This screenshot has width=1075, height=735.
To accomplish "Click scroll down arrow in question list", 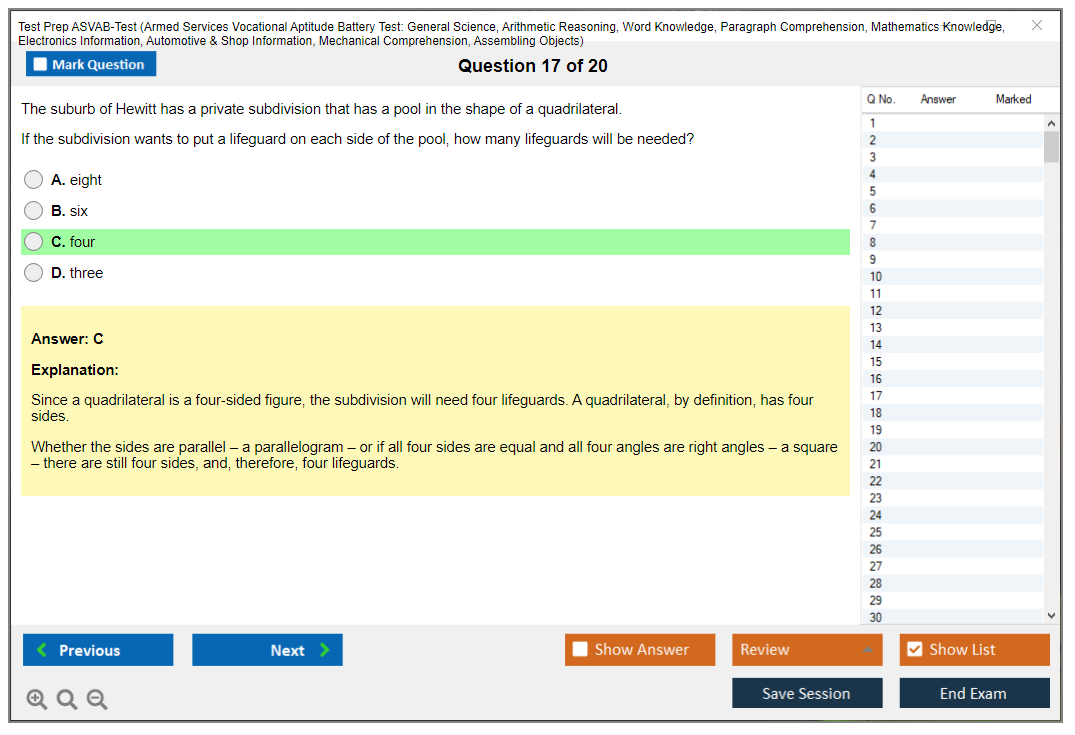I will pos(1051,616).
